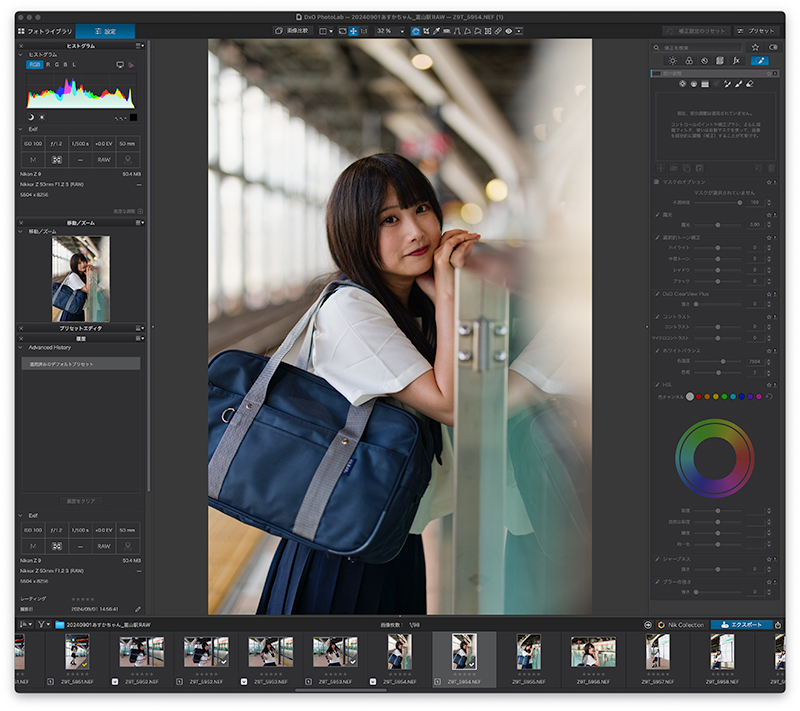Viewport: 800px width, 711px height.
Task: Open the Geometry corrections tab icon
Action: [x=720, y=61]
